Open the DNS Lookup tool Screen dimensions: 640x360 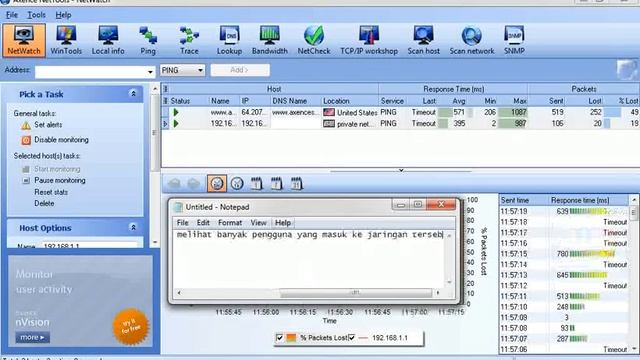[229, 40]
